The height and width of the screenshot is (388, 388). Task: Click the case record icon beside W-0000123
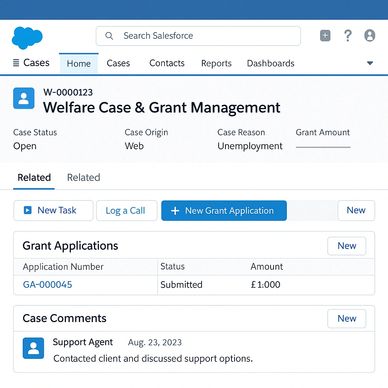[x=24, y=98]
